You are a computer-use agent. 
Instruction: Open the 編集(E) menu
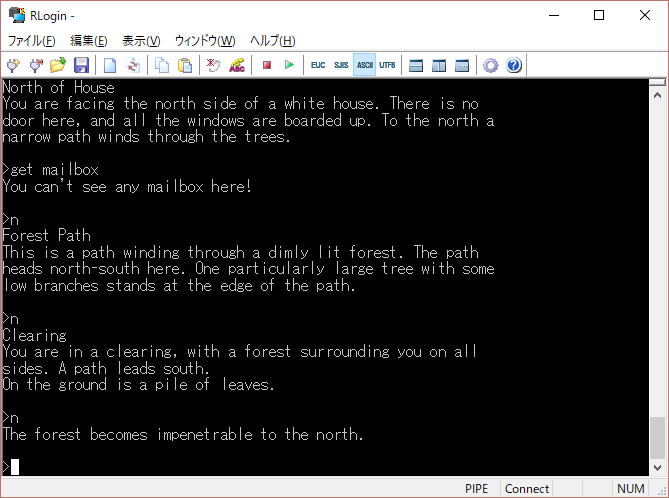[88, 41]
